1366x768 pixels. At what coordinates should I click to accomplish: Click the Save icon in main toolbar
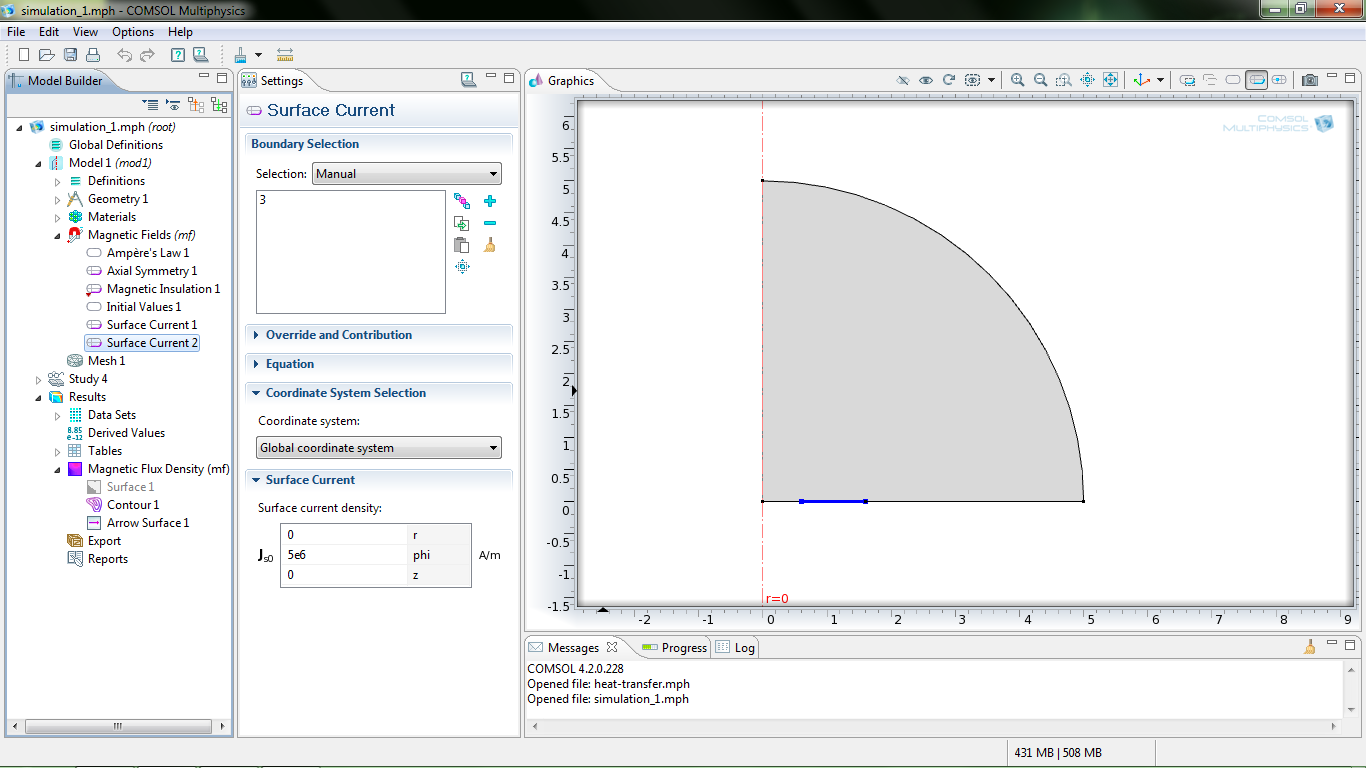pyautogui.click(x=71, y=55)
